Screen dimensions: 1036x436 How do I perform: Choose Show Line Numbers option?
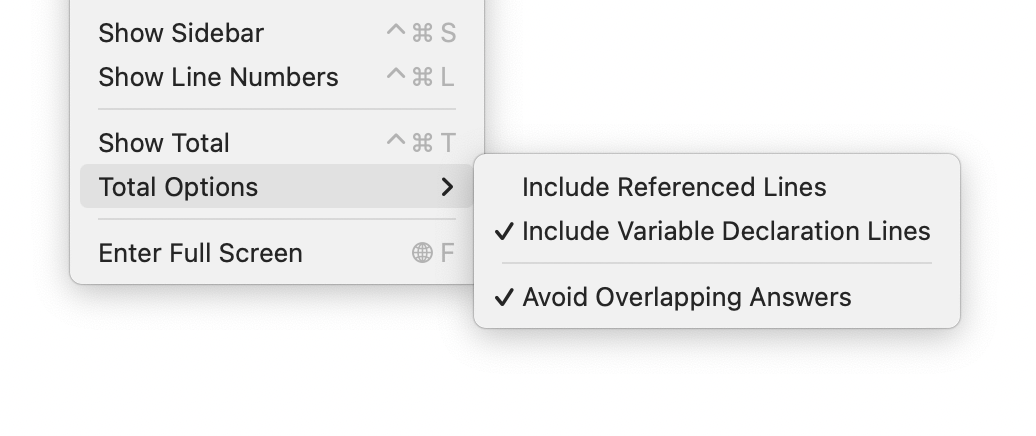277,77
